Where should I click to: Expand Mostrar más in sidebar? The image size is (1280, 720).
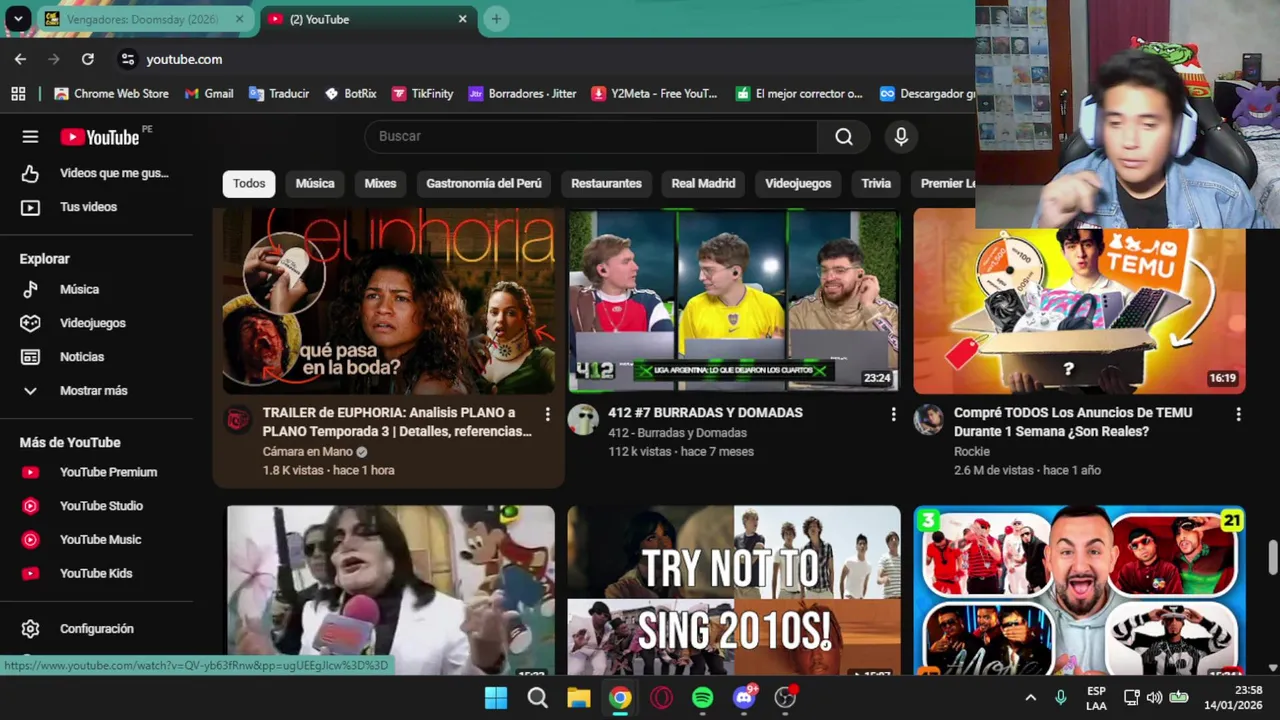pyautogui.click(x=96, y=391)
